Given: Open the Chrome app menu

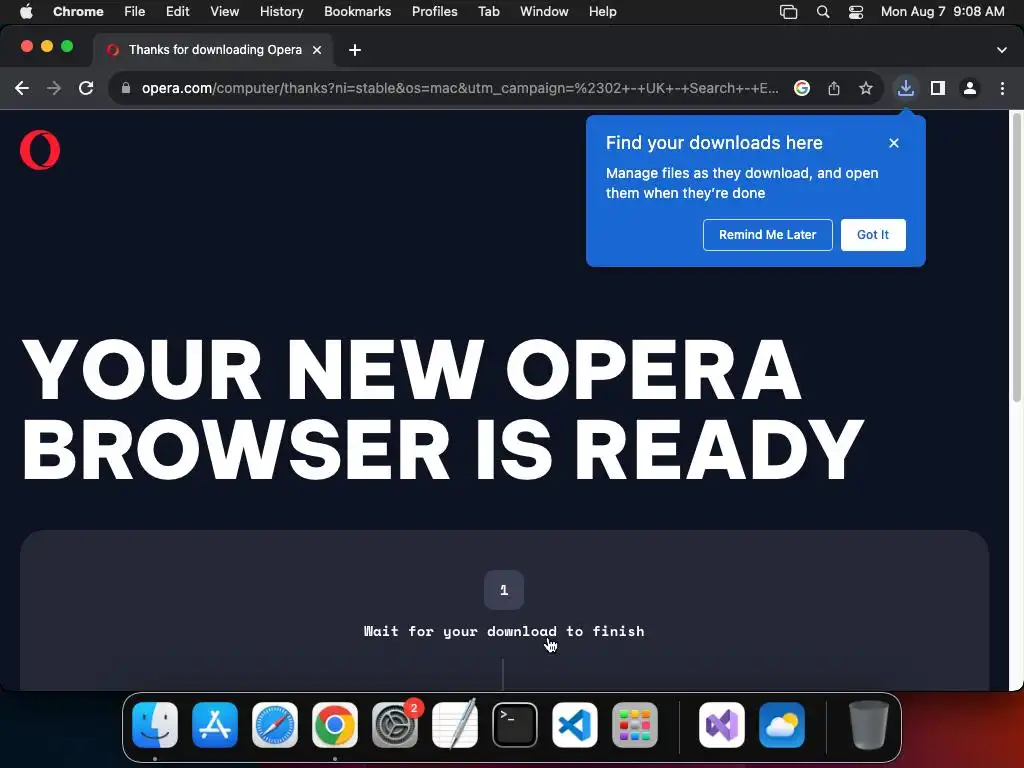Looking at the screenshot, I should [78, 12].
